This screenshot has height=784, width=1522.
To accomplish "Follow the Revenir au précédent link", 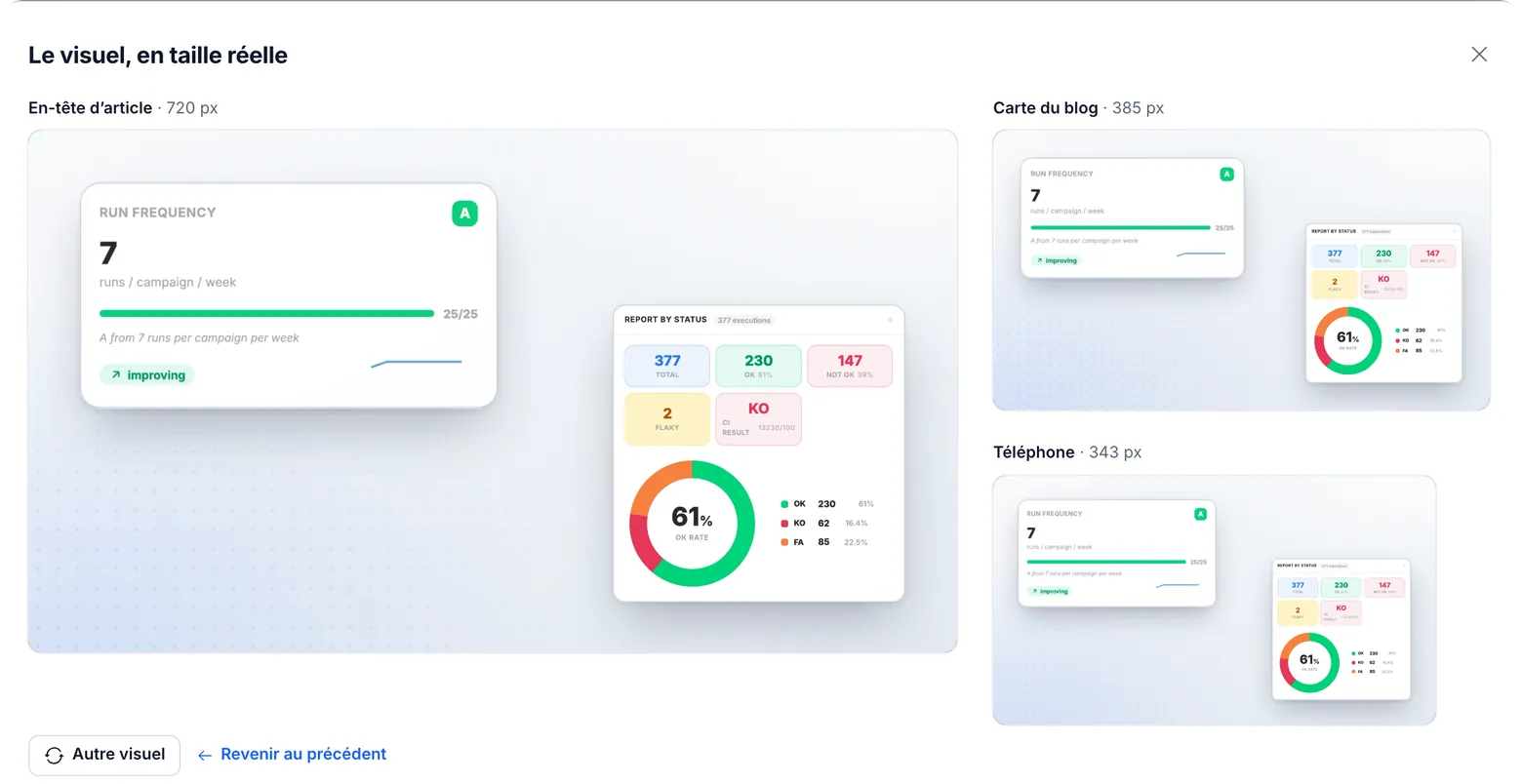I will 292,754.
